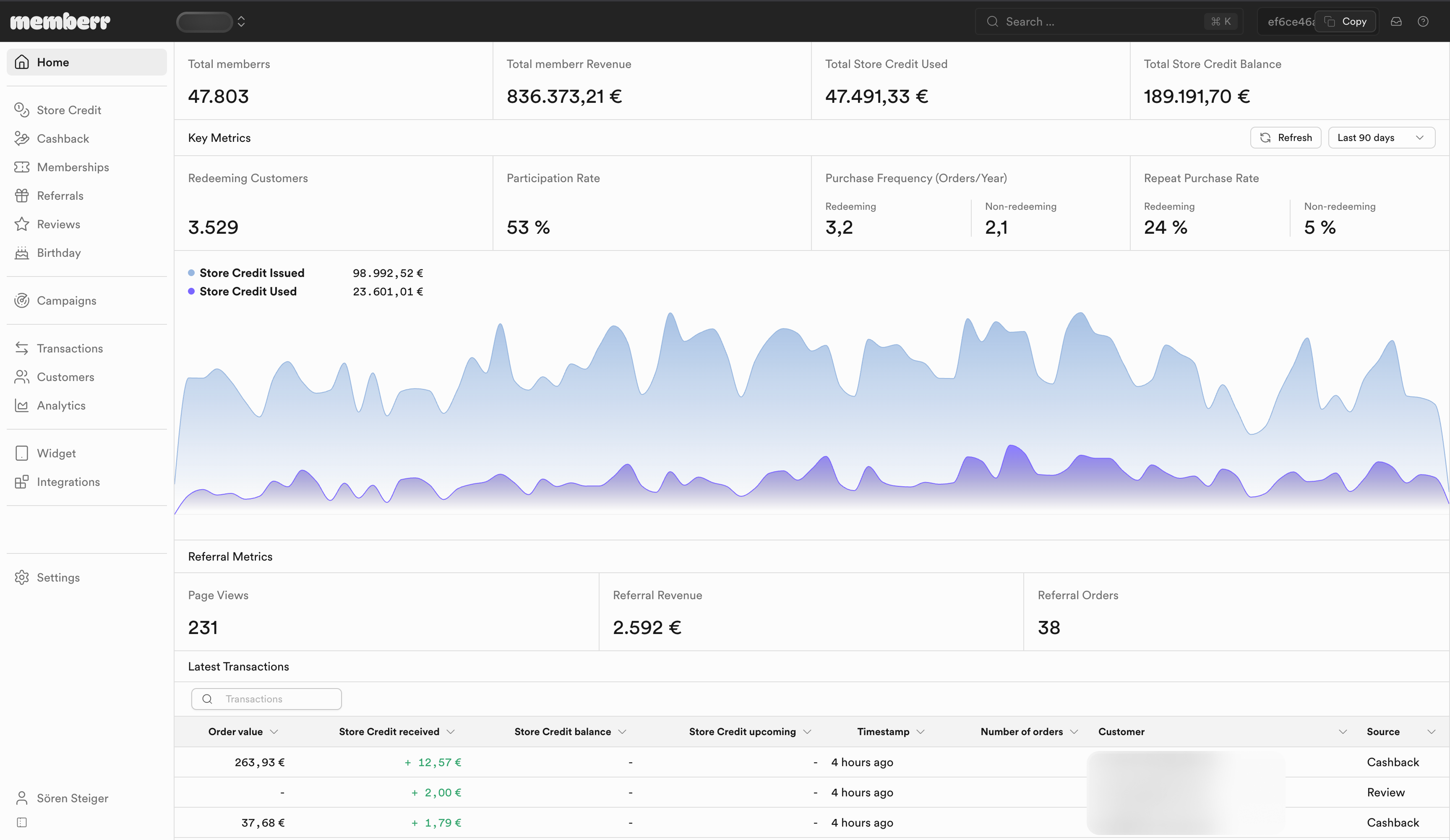Collapse sidebar using bottom-left panel icon
This screenshot has height=840, width=1450.
tap(21, 822)
